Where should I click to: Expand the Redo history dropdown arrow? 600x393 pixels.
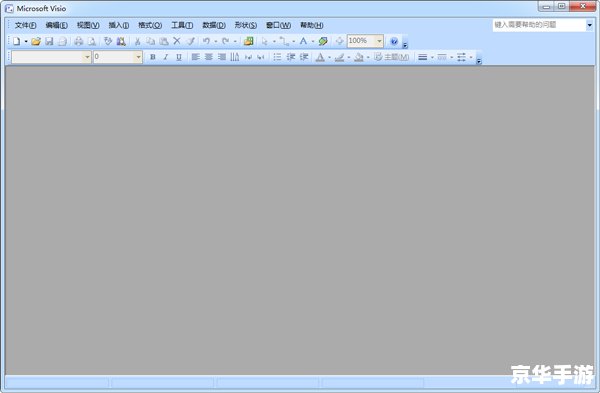(x=235, y=41)
